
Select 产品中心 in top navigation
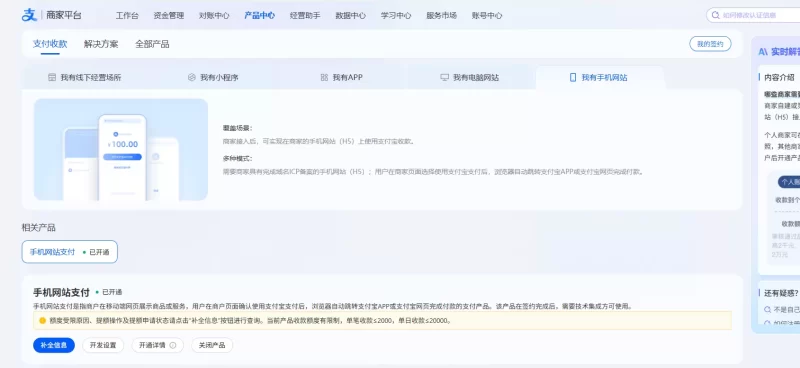(260, 15)
